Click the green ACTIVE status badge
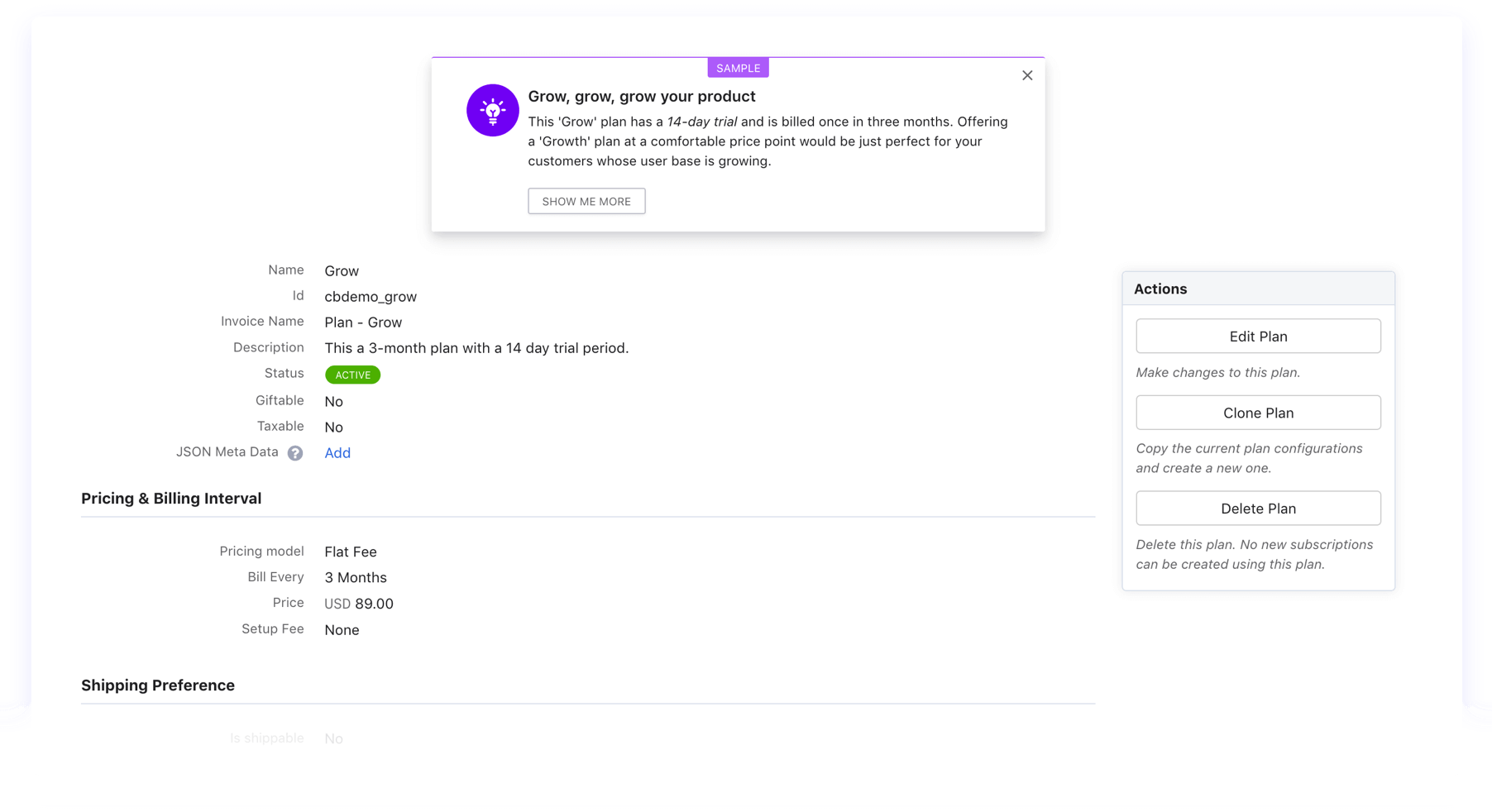Image resolution: width=1492 pixels, height=812 pixels. click(x=352, y=375)
